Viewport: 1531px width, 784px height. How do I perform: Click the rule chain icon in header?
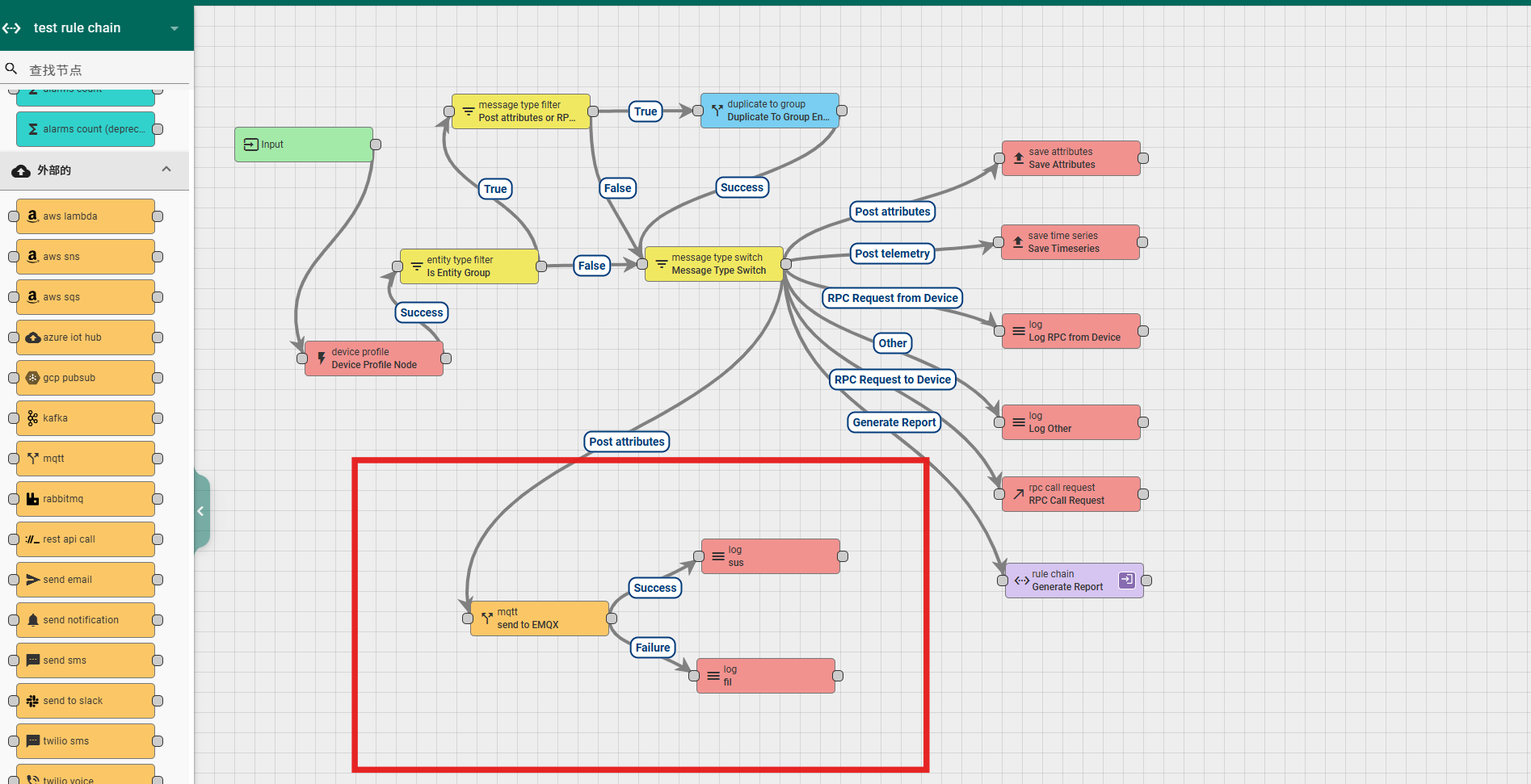[x=11, y=28]
